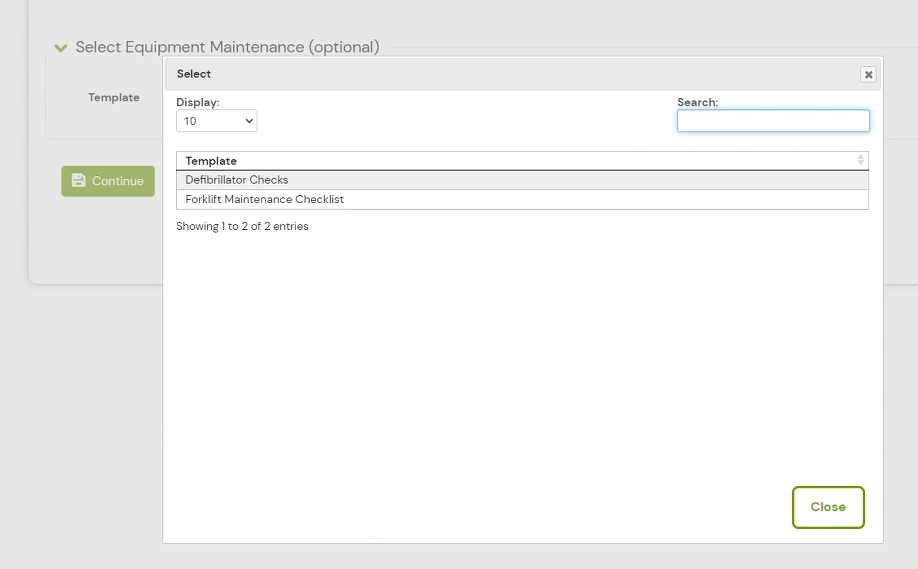Open the Display entries dropdown

click(216, 121)
